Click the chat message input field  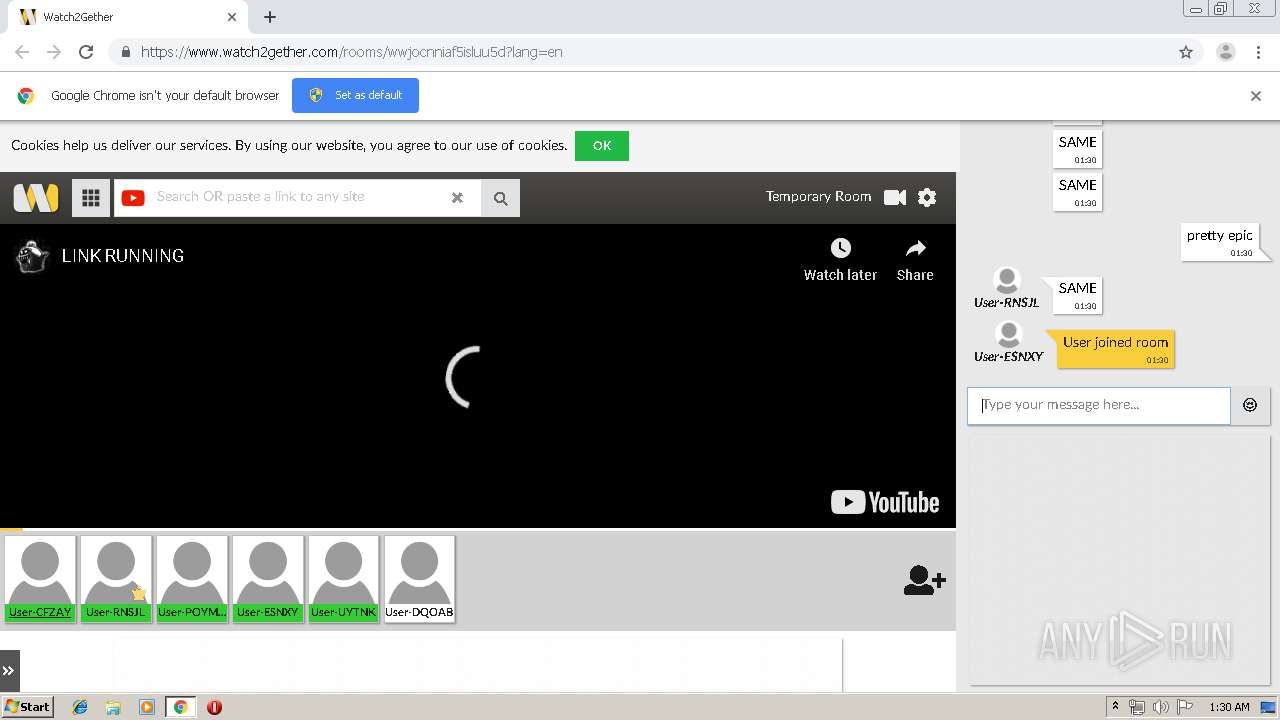tap(1098, 406)
